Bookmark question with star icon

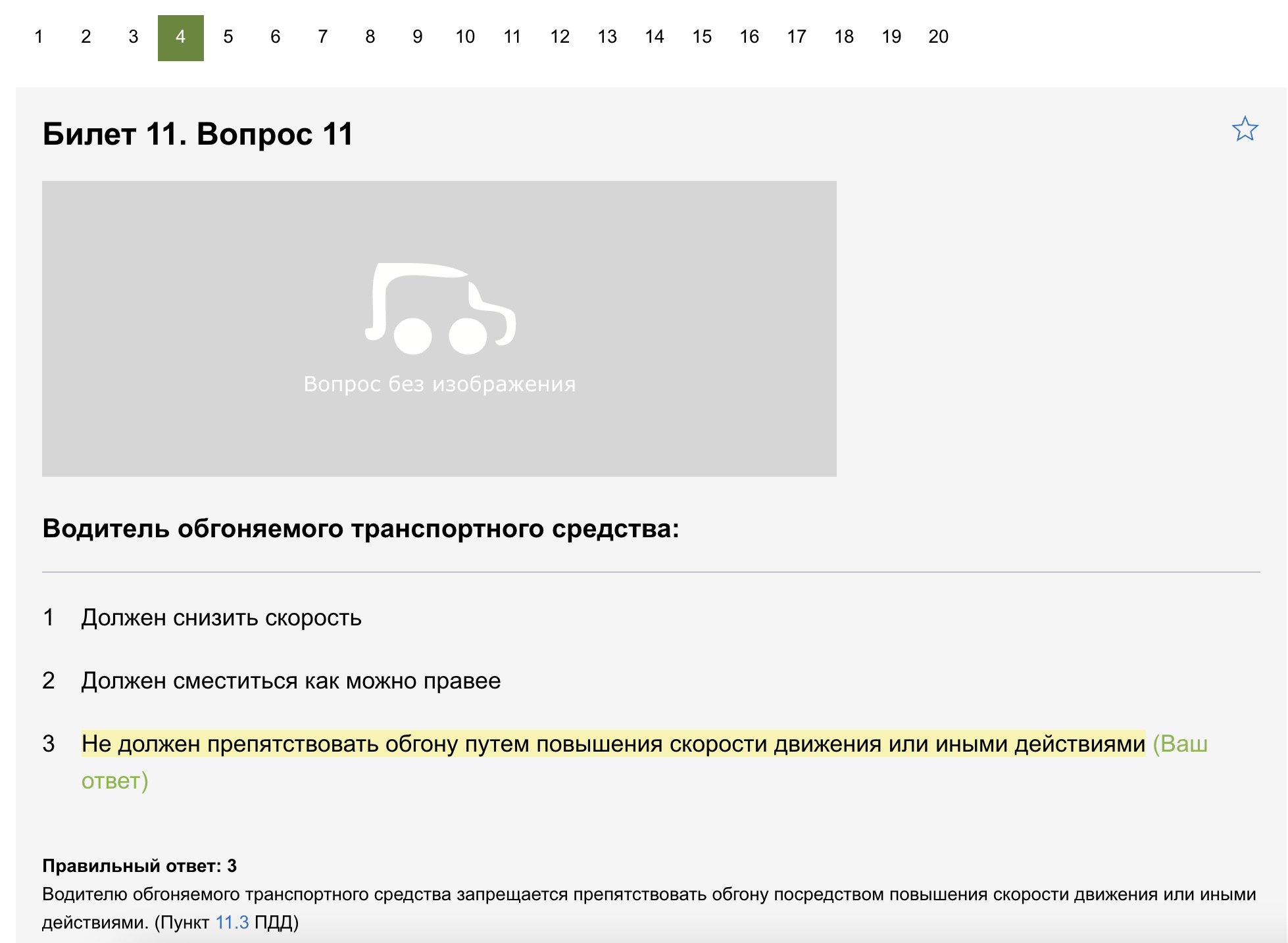click(x=1244, y=130)
